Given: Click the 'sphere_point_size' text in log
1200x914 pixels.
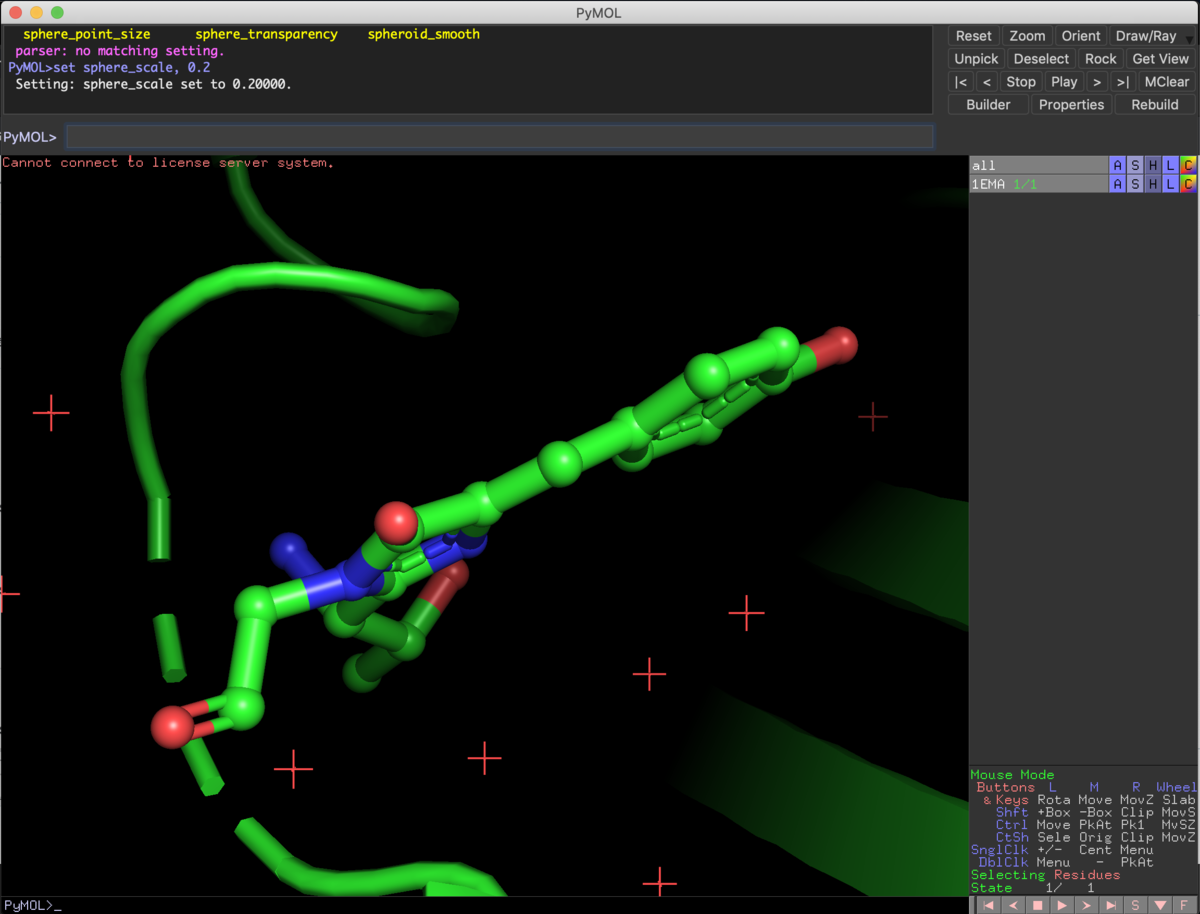Looking at the screenshot, I should (86, 34).
